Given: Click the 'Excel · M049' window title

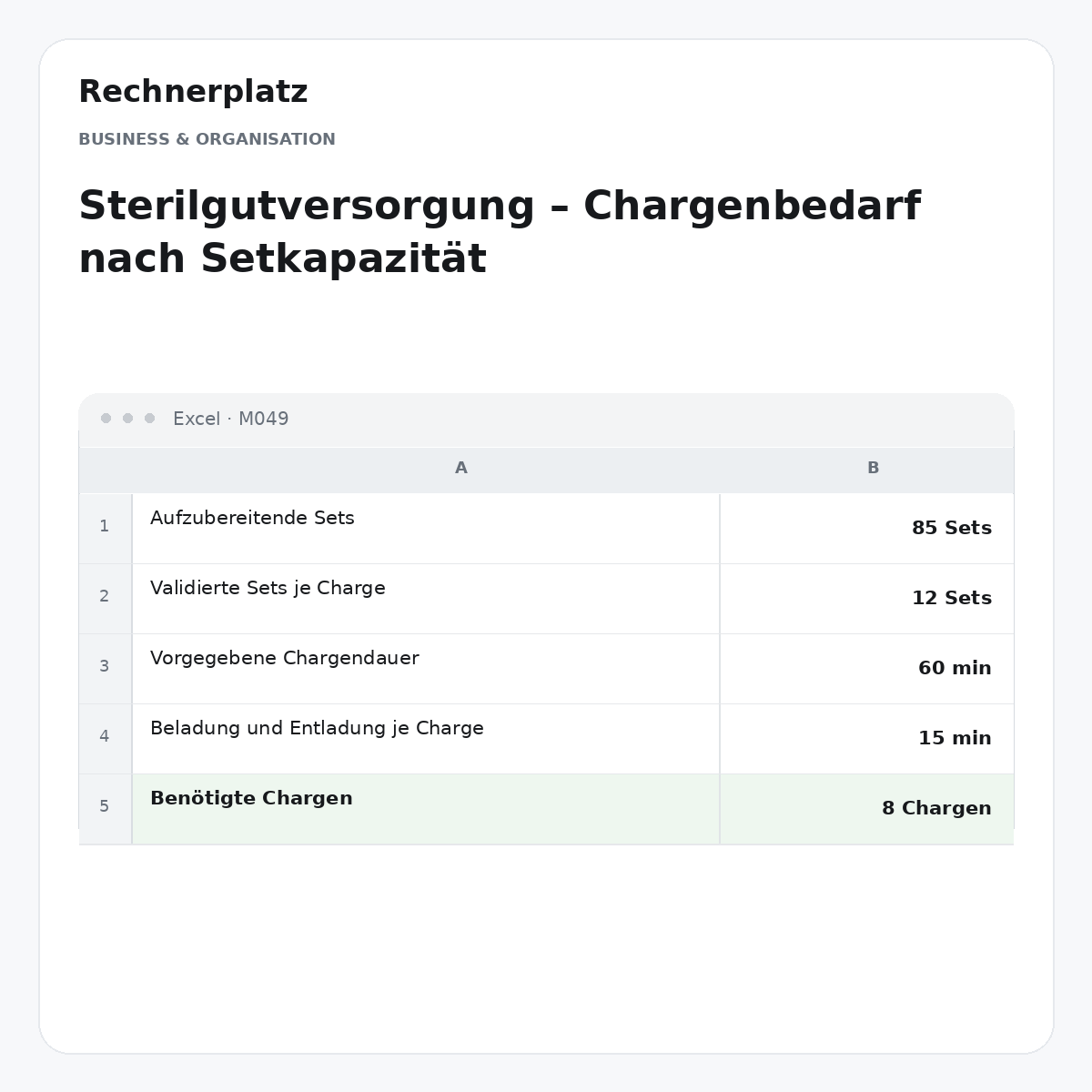Looking at the screenshot, I should [x=231, y=419].
